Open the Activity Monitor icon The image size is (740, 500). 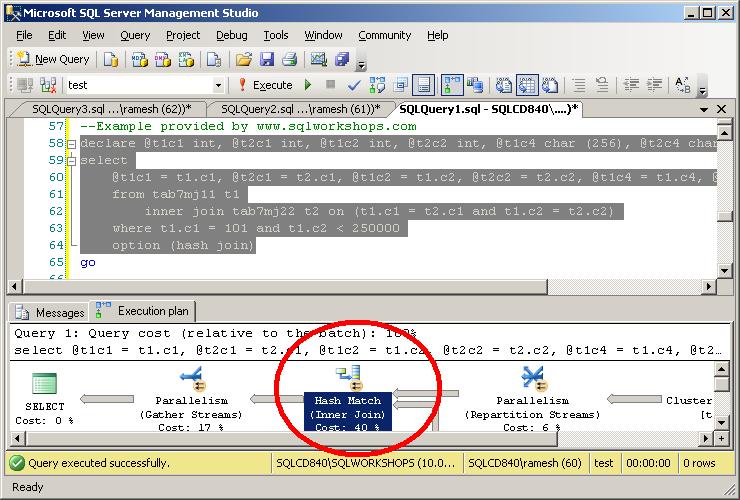click(319, 59)
